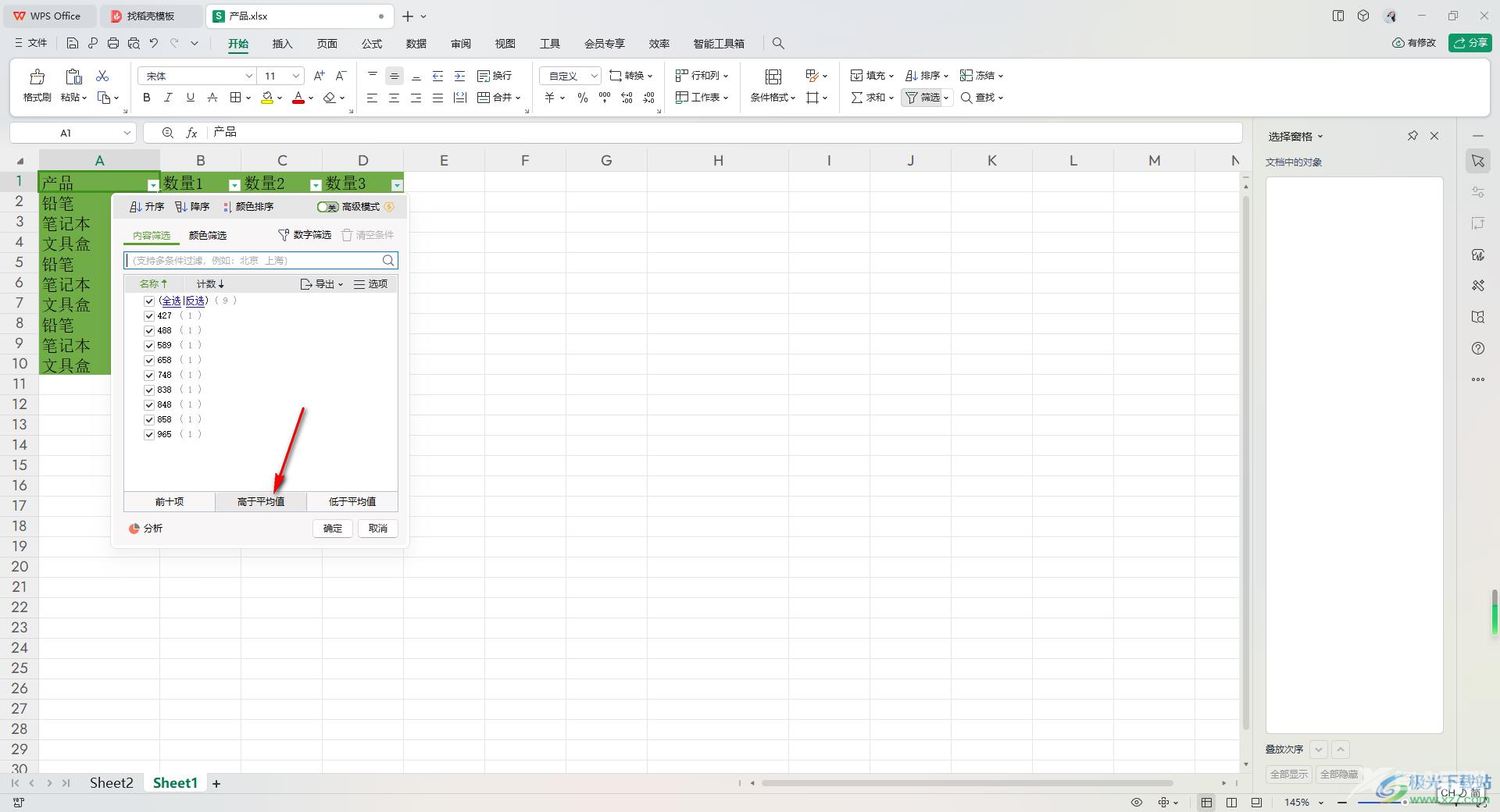Image resolution: width=1500 pixels, height=812 pixels.
Task: Click the Analysis pie chart icon
Action: 134,529
